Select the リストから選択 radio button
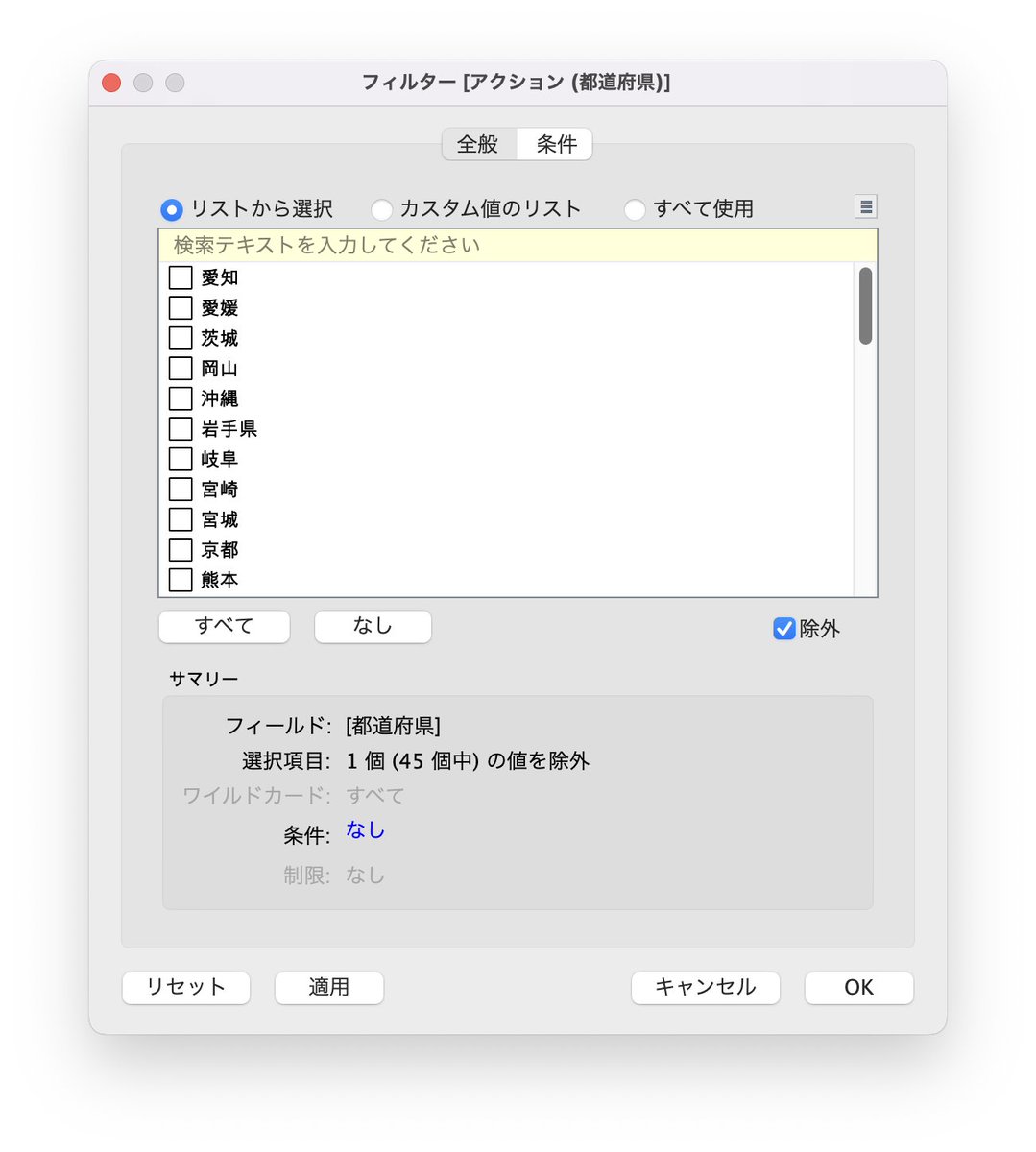Image resolution: width=1036 pixels, height=1152 pixels. [x=171, y=209]
